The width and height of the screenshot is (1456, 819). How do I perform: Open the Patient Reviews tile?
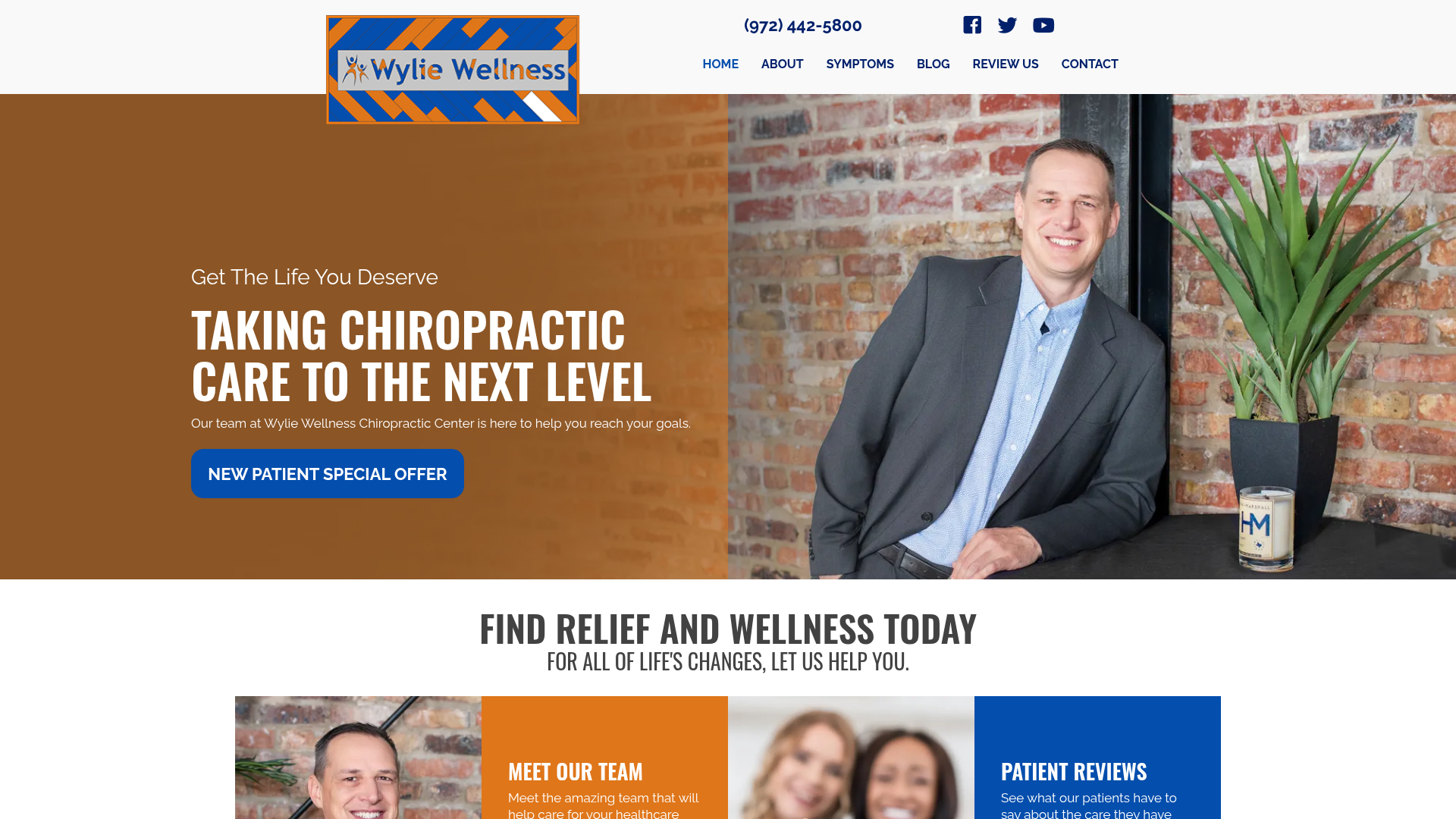[x=1097, y=758]
